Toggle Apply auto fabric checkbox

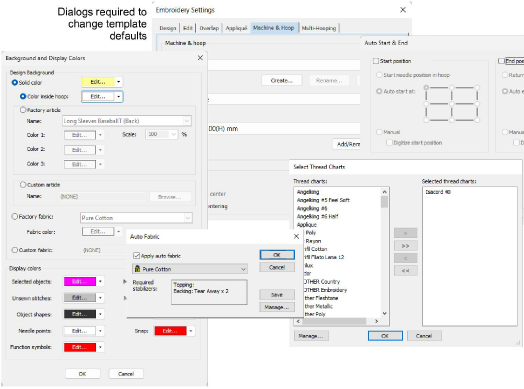(136, 256)
